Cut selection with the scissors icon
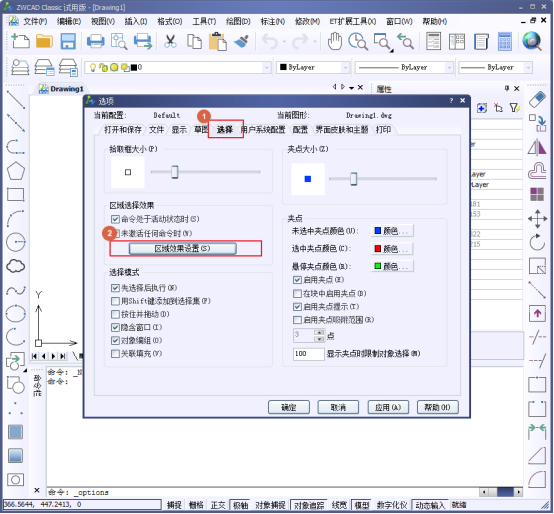This screenshot has height=514, width=554. click(170, 41)
